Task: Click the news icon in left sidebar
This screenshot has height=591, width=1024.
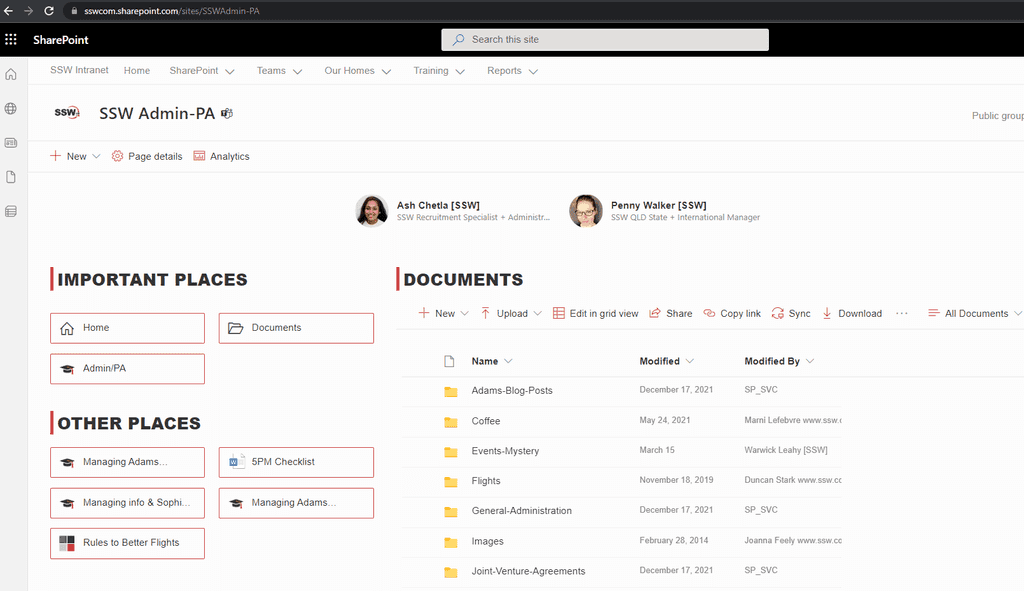Action: click(10, 142)
